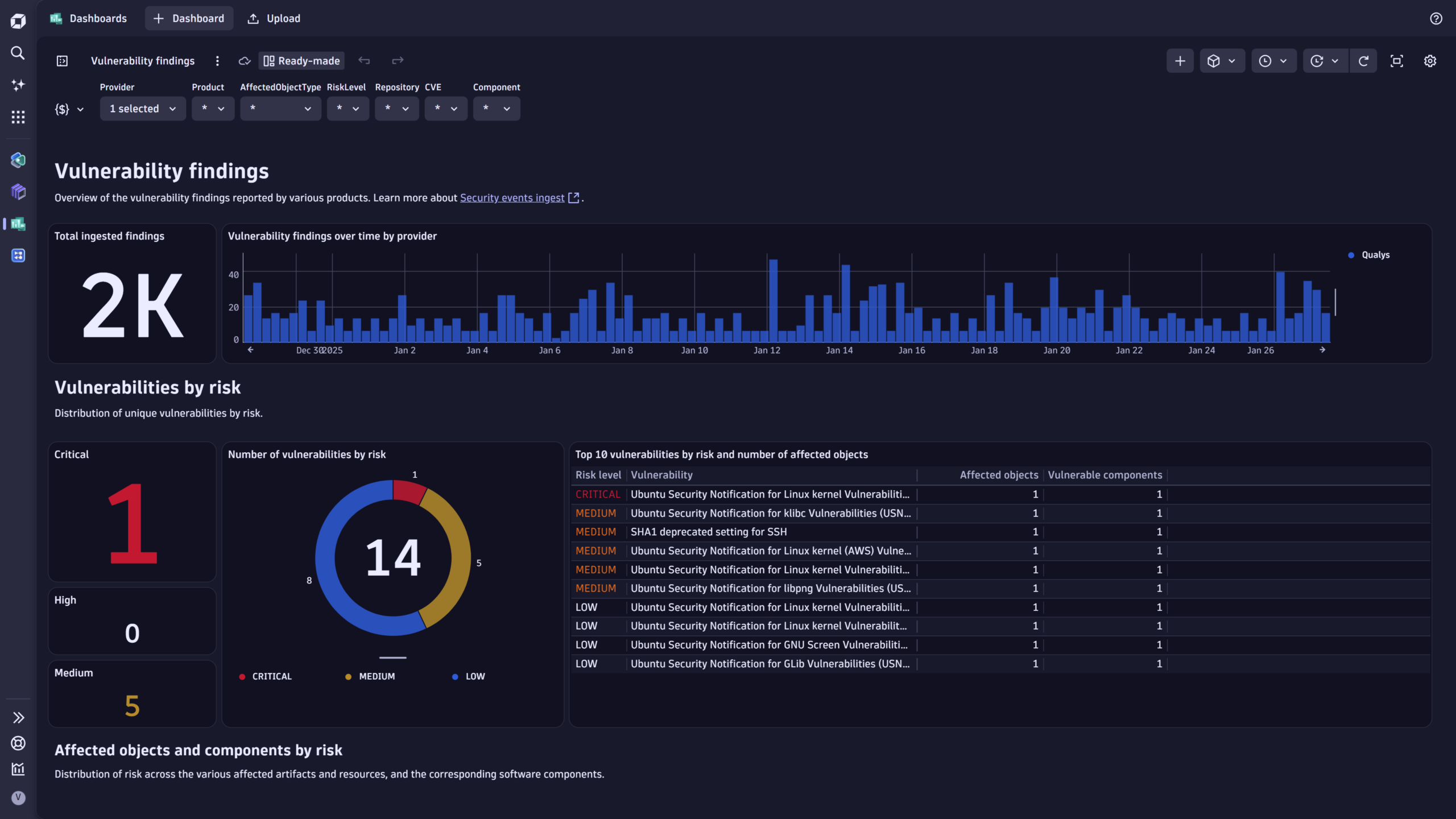Open the three-dot menu next to dashboard title
This screenshot has width=1456, height=819.
(217, 61)
